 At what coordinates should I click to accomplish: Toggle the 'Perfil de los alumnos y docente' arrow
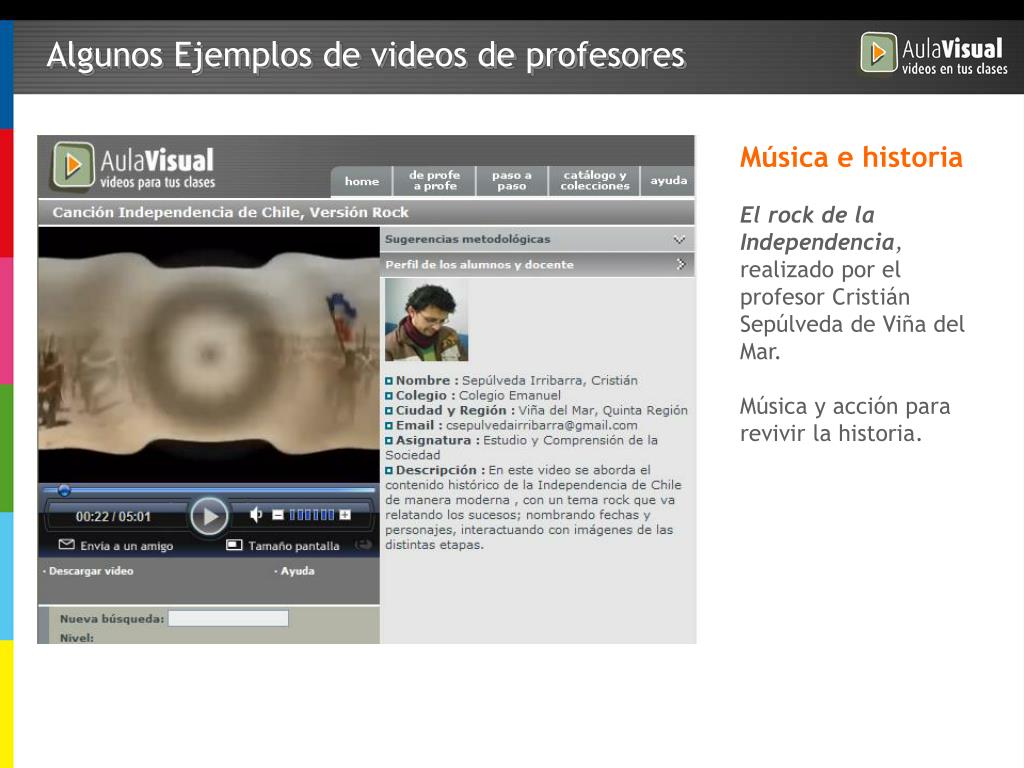(x=680, y=264)
